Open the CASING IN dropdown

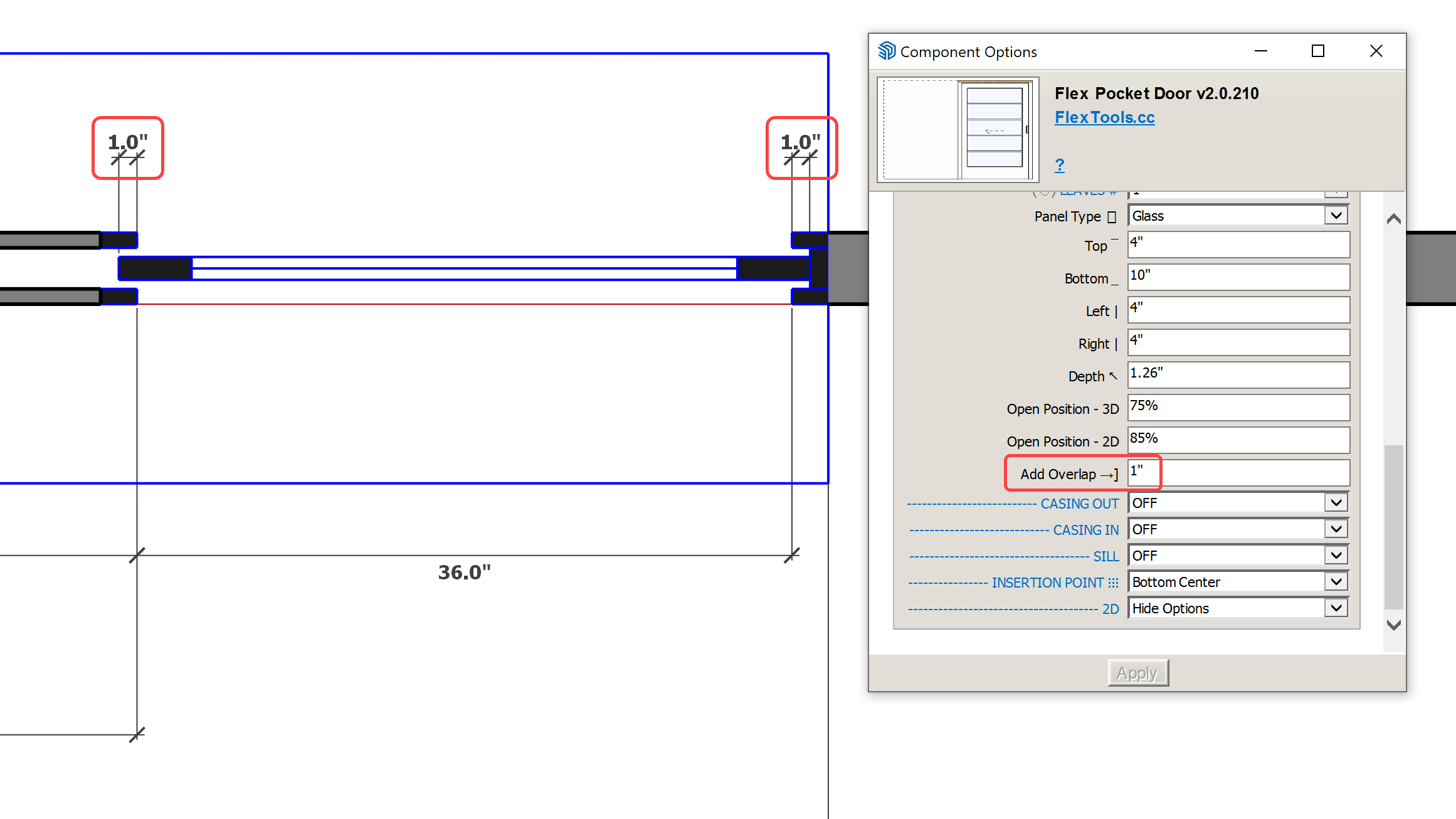coord(1336,529)
